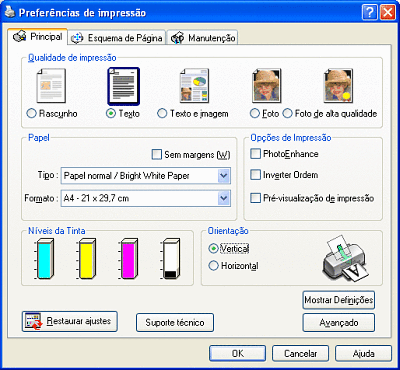Open the Manutenção tab
Image resolution: width=400 pixels, height=370 pixels.
203,38
